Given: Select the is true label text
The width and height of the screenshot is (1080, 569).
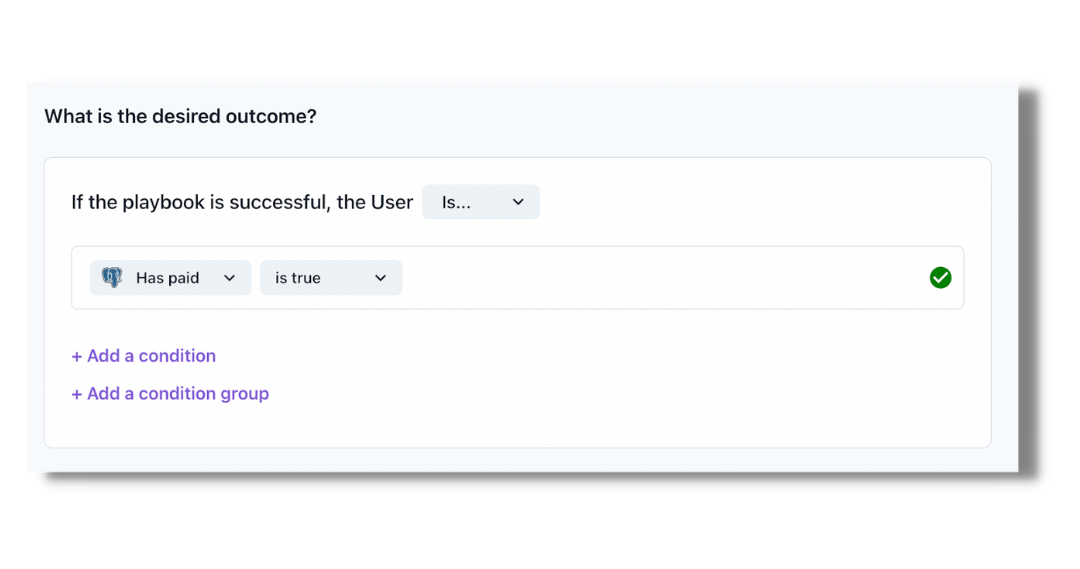Looking at the screenshot, I should 298,278.
